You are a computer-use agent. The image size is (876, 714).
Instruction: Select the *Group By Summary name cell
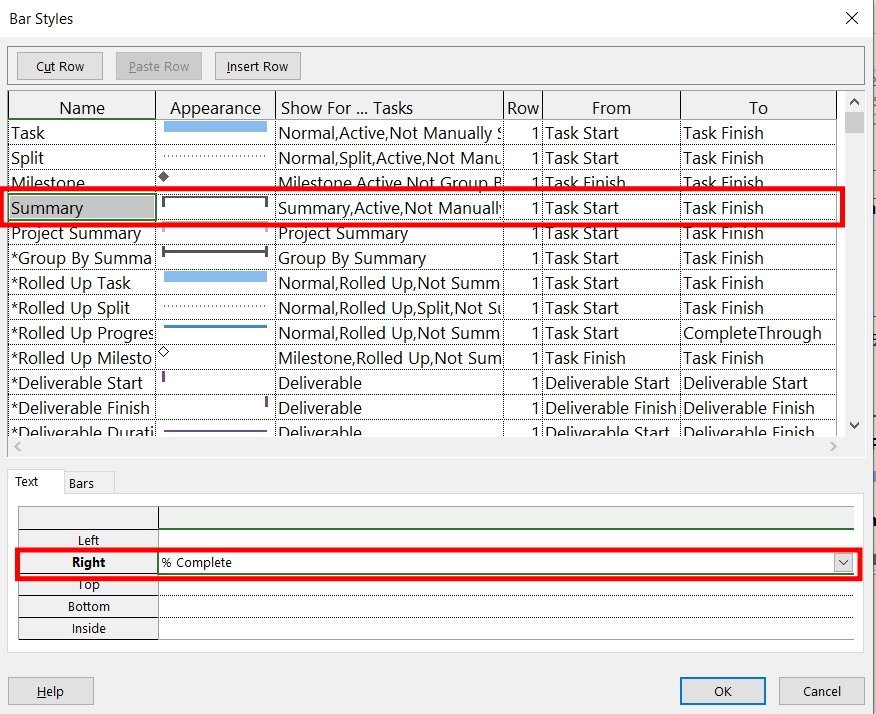tap(82, 258)
